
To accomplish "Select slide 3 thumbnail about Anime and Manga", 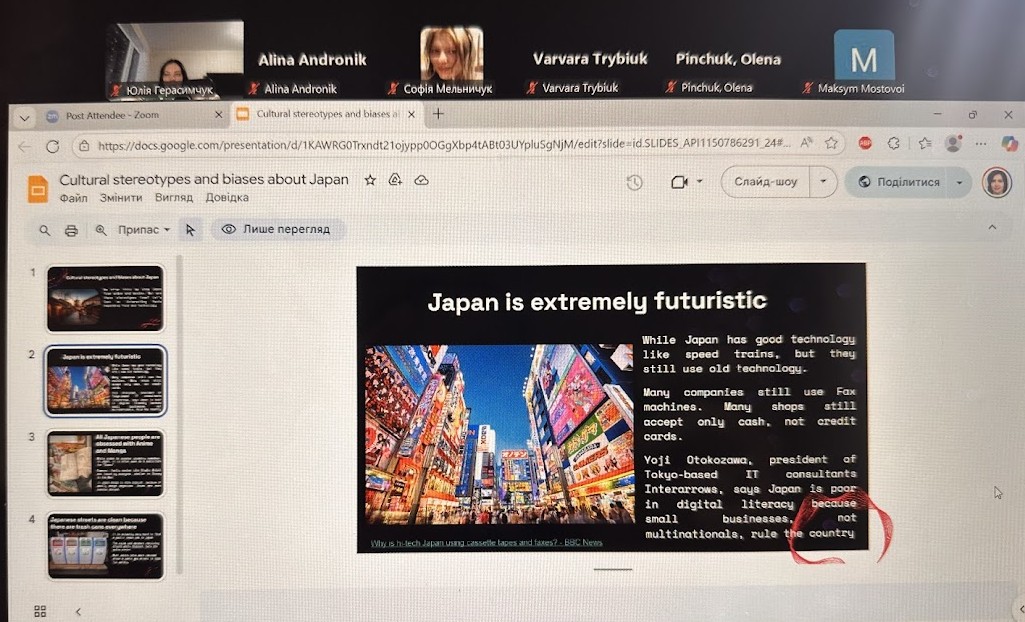I will click(105, 463).
